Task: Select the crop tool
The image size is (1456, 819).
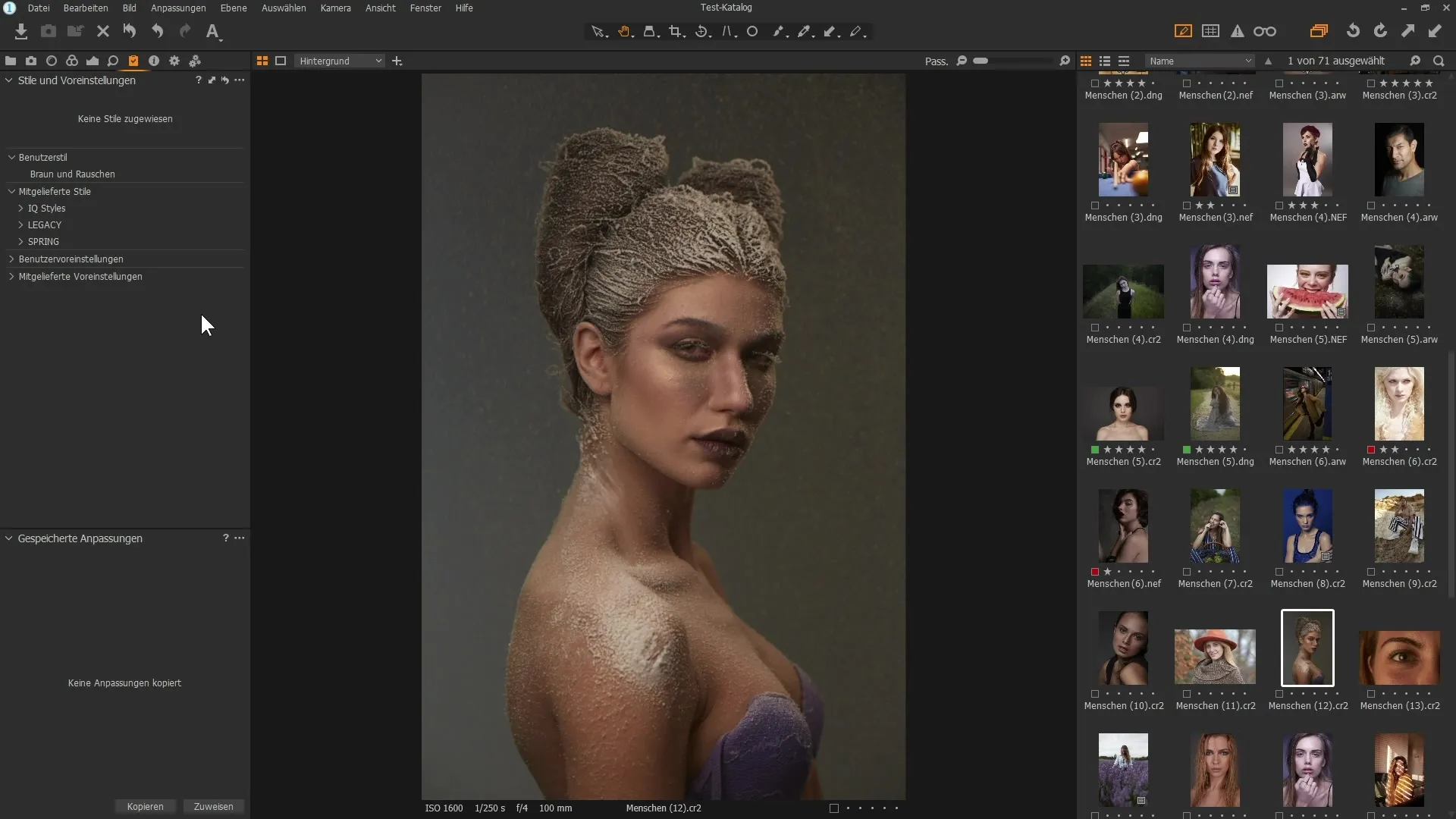Action: point(676,32)
